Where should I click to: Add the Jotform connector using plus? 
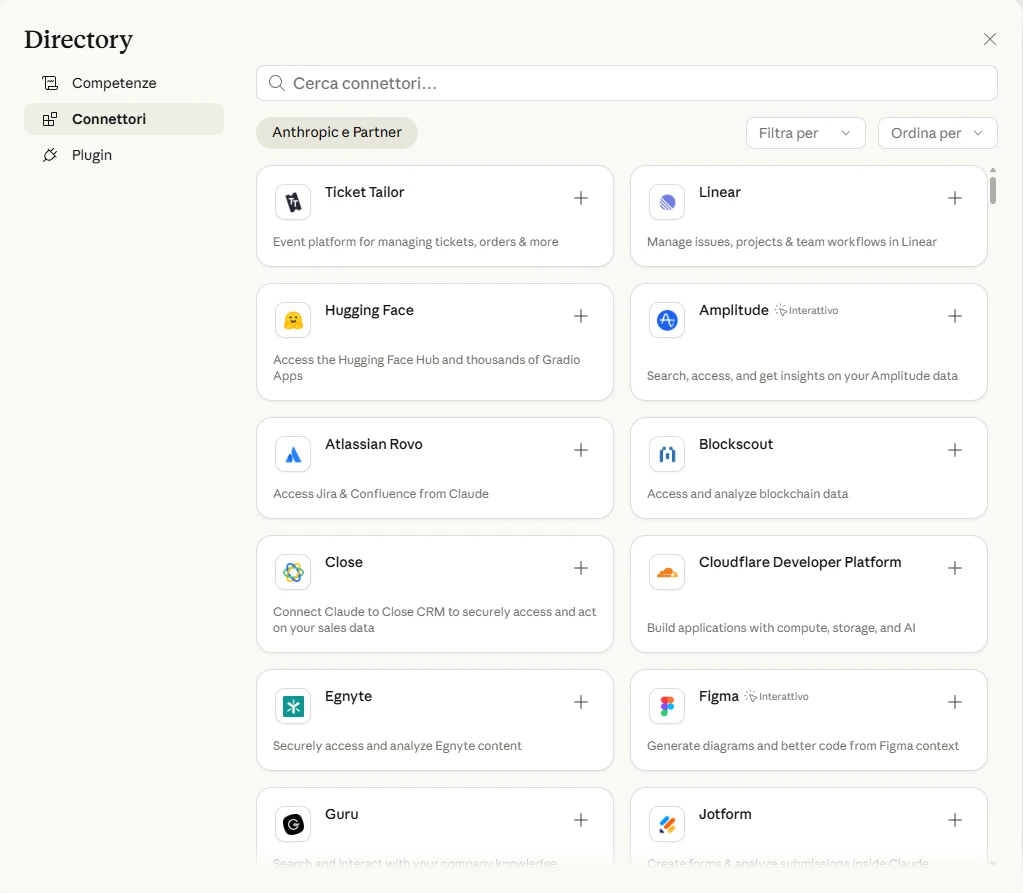pyautogui.click(x=954, y=820)
